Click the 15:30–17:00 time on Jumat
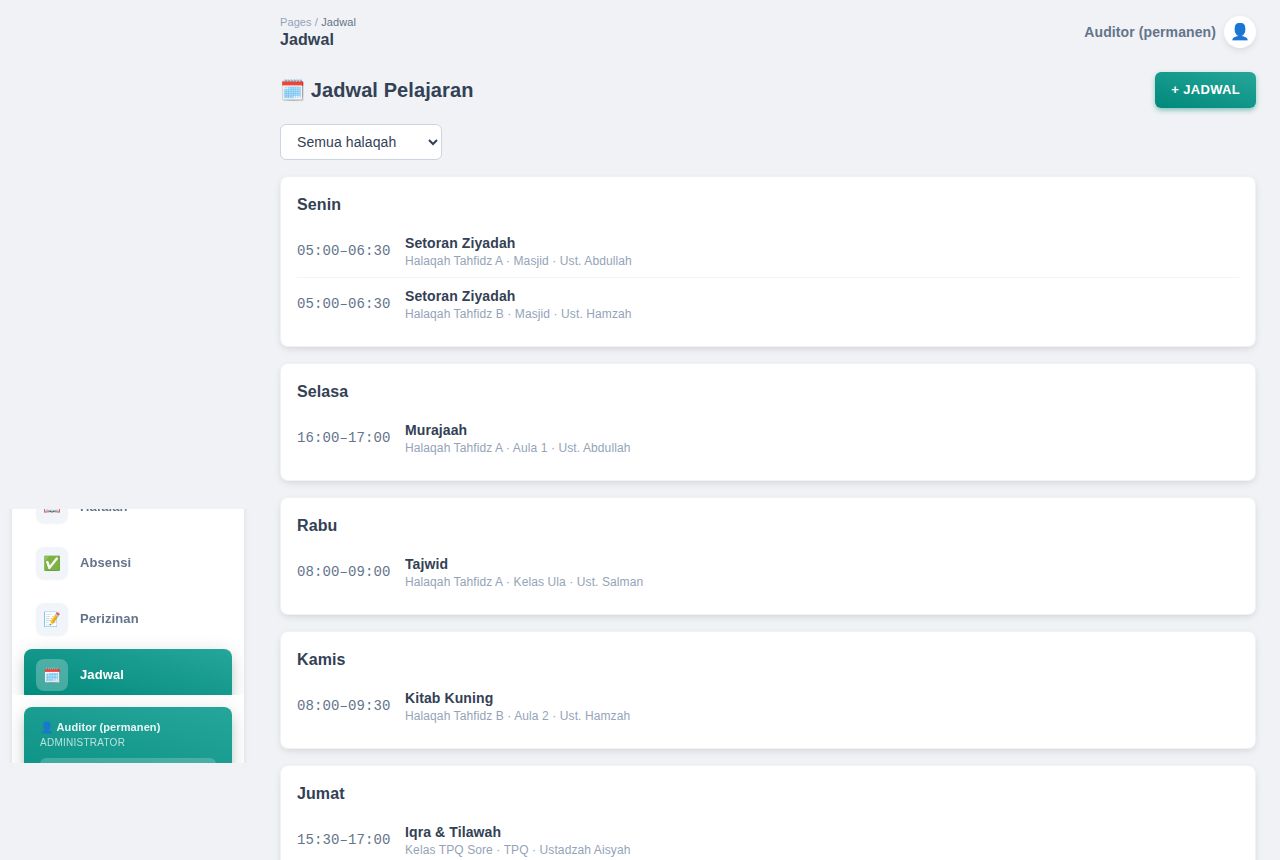This screenshot has width=1280, height=860. click(344, 840)
